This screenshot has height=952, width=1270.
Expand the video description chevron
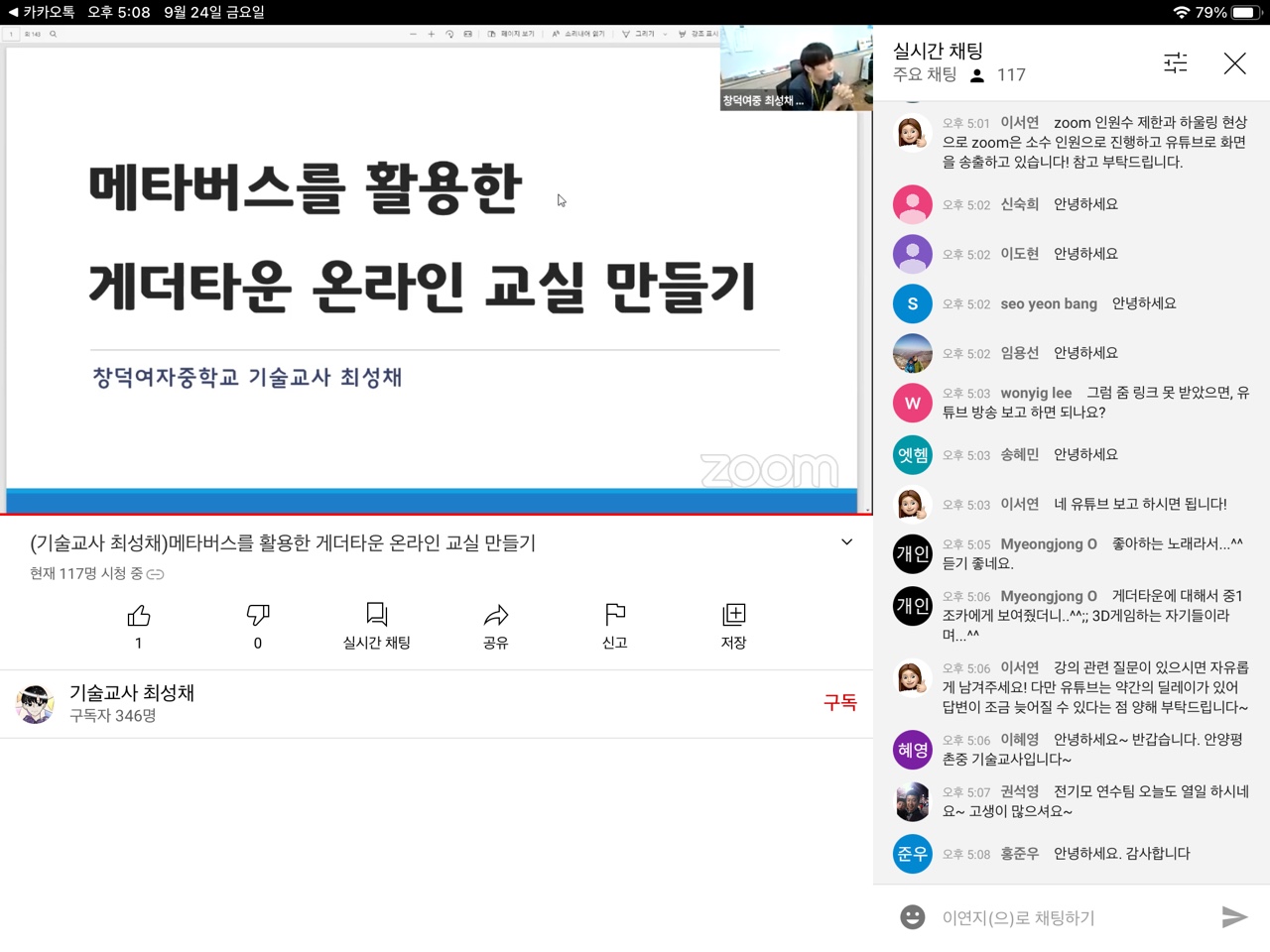pyautogui.click(x=846, y=542)
